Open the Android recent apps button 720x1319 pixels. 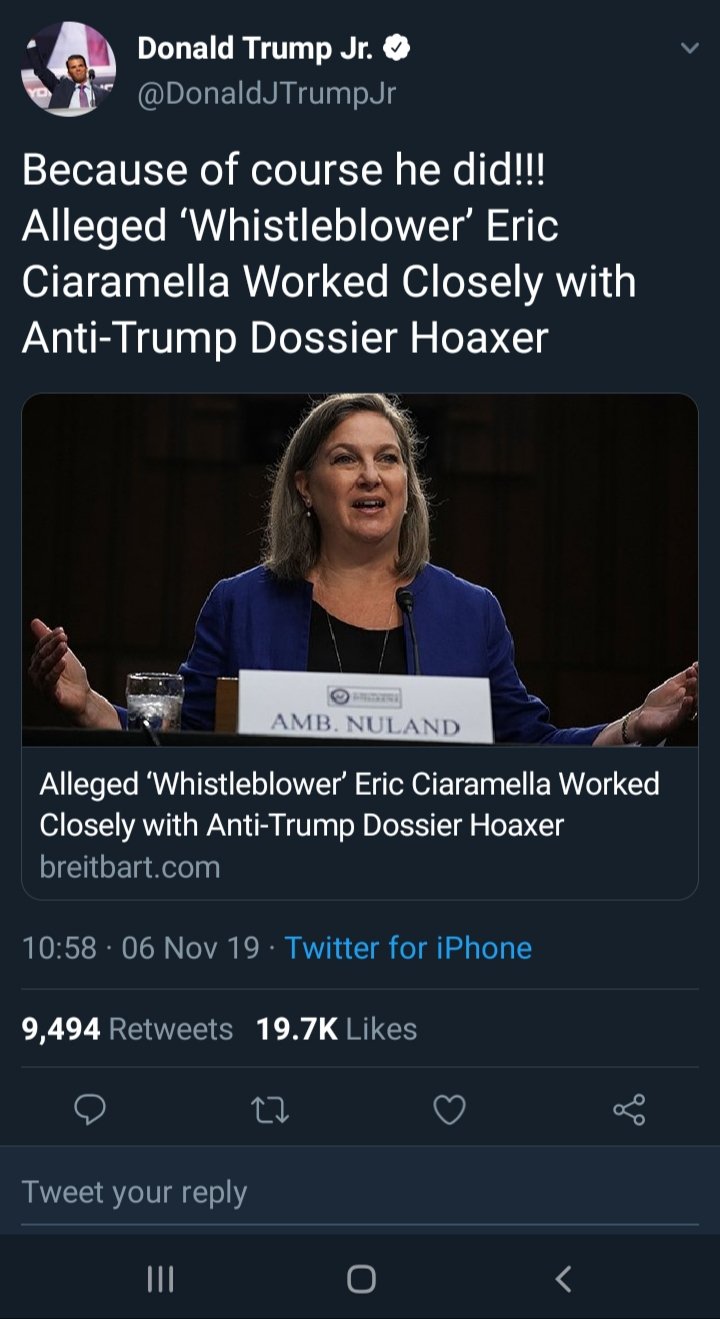click(x=161, y=1278)
